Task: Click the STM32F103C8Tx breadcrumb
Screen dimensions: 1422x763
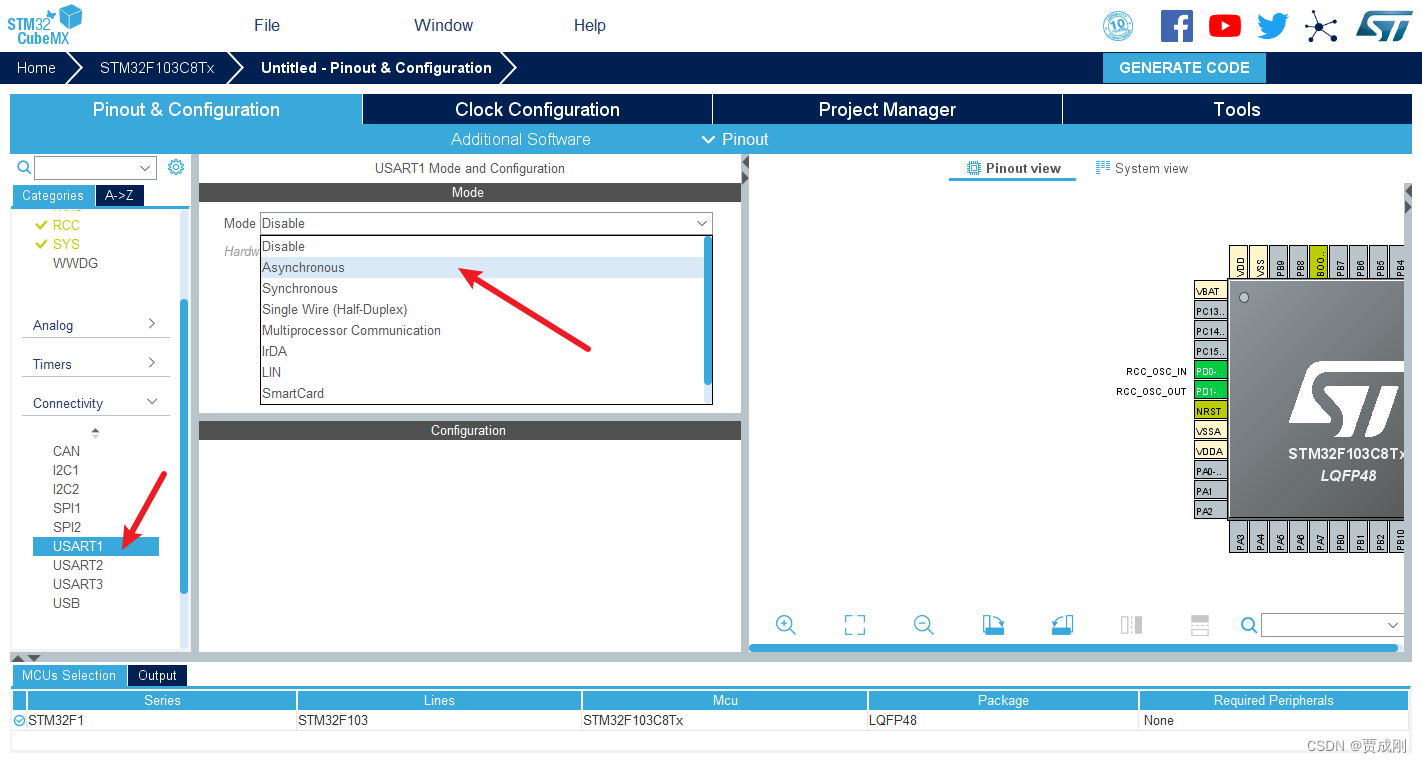Action: (x=157, y=68)
